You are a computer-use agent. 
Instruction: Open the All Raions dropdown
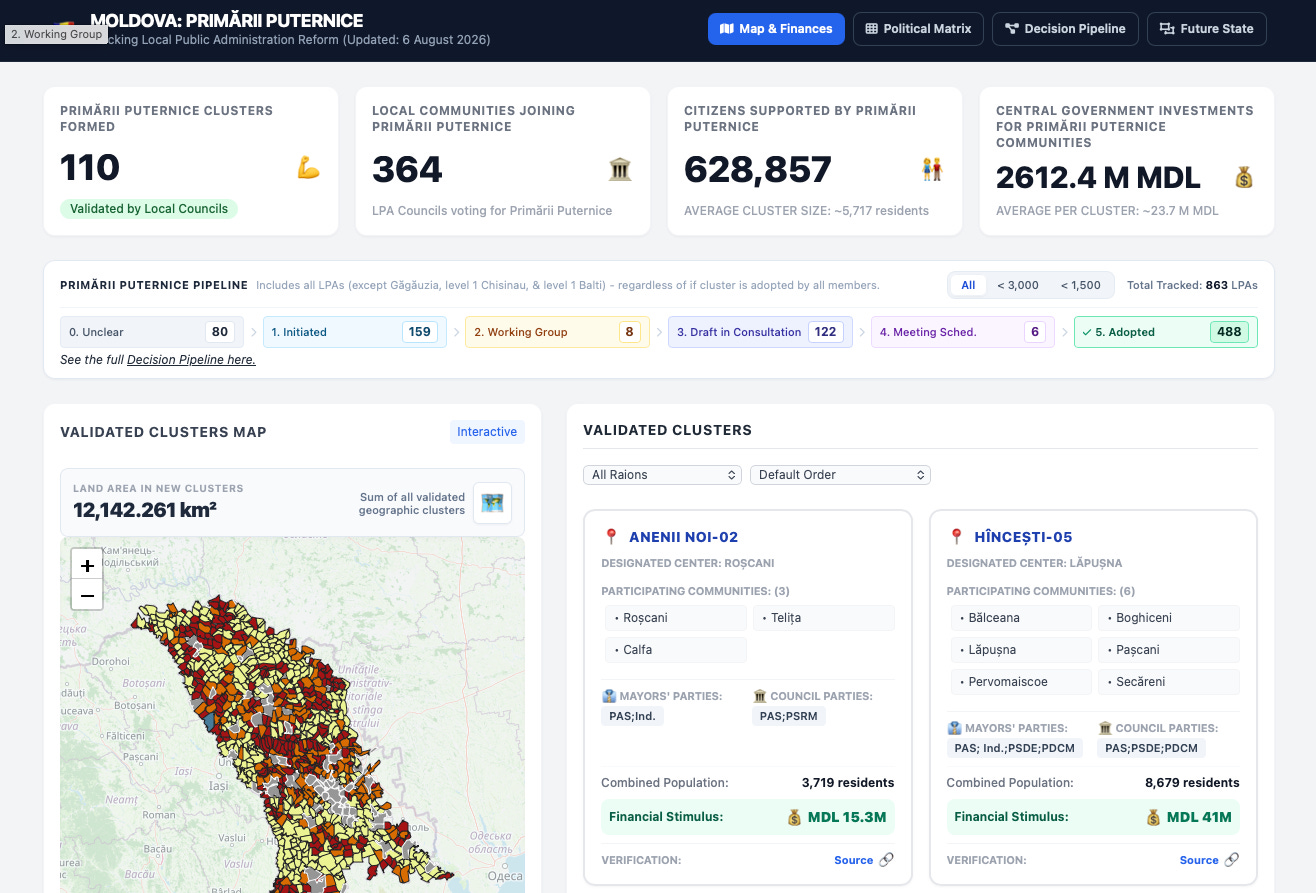pos(662,475)
